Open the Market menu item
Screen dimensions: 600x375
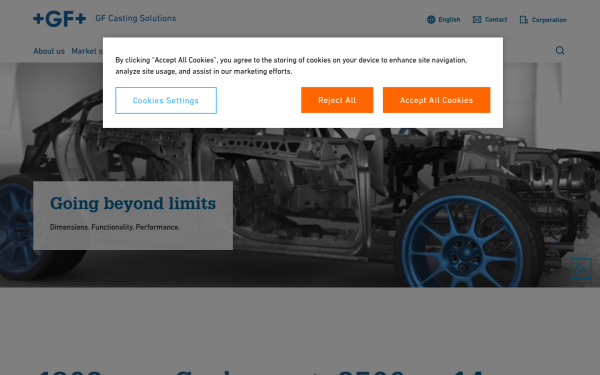pos(87,51)
